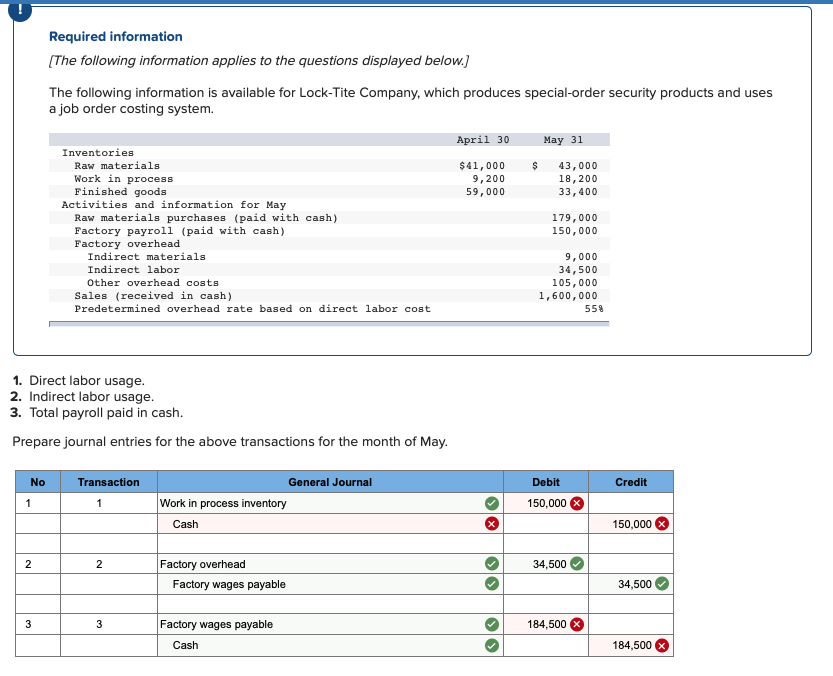Click green check beside Factory overhead account
The image size is (833, 676).
(492, 563)
